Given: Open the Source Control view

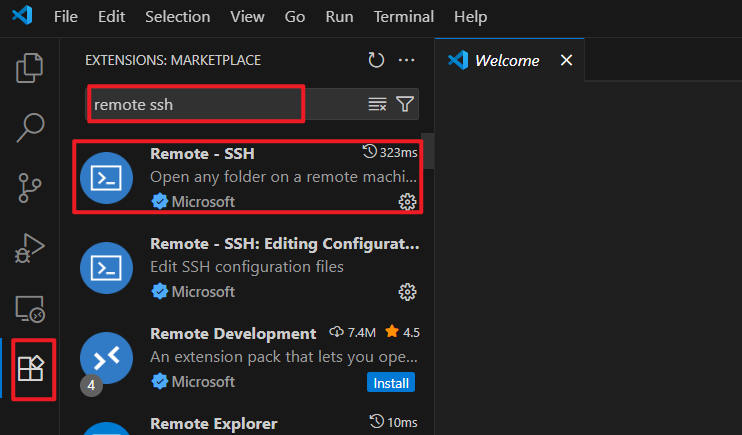Looking at the screenshot, I should click(31, 187).
